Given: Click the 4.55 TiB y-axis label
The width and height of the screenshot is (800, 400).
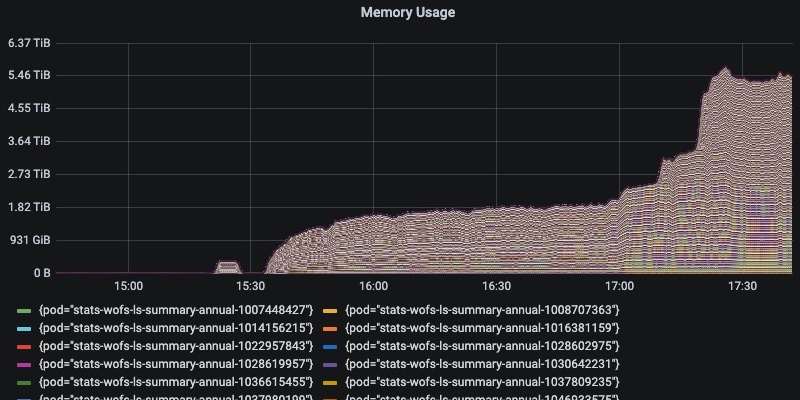Looking at the screenshot, I should (29, 108).
